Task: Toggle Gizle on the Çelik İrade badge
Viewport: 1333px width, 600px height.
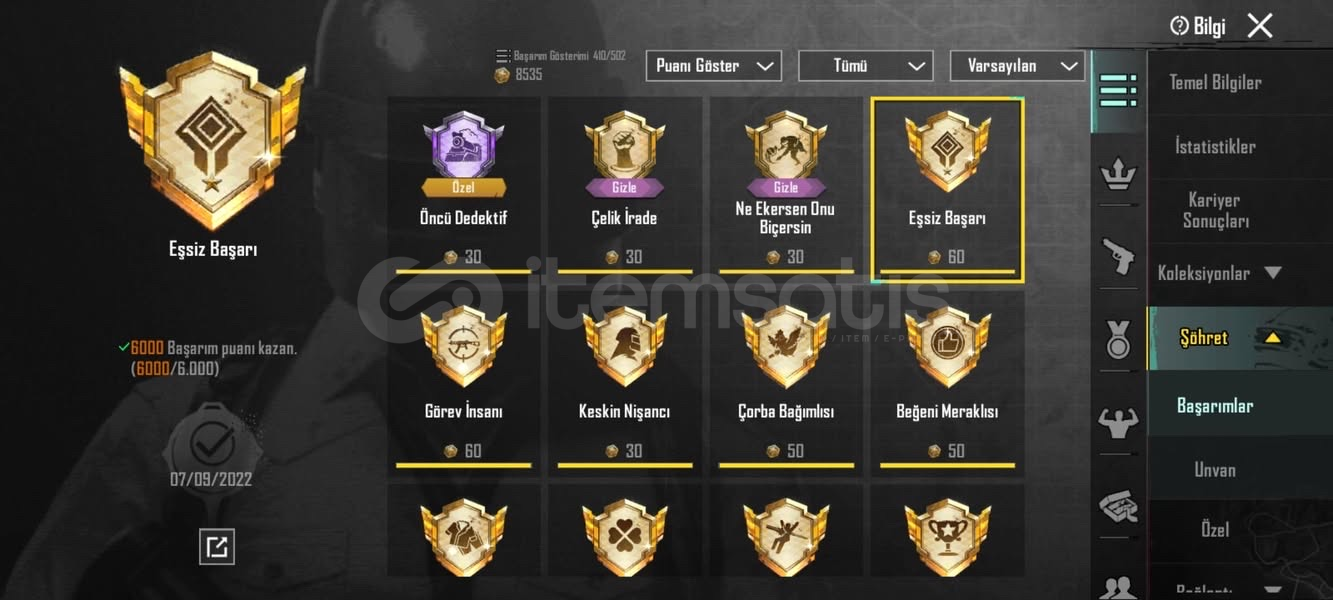Action: 625,187
